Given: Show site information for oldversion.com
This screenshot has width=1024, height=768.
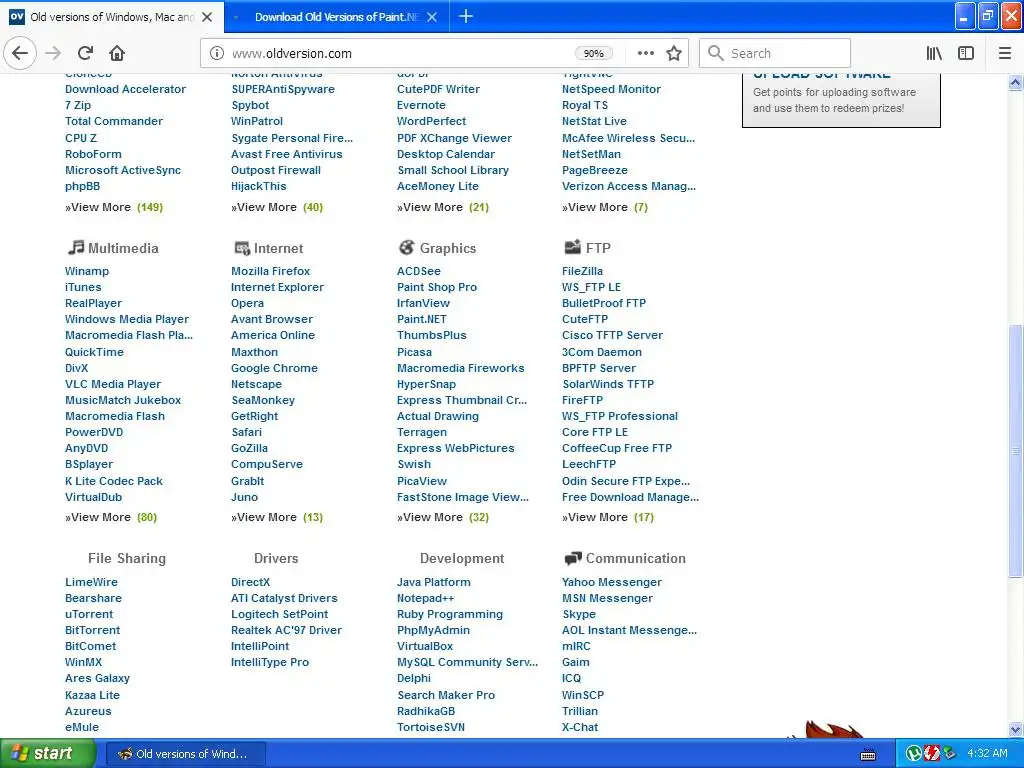Looking at the screenshot, I should click(x=216, y=54).
